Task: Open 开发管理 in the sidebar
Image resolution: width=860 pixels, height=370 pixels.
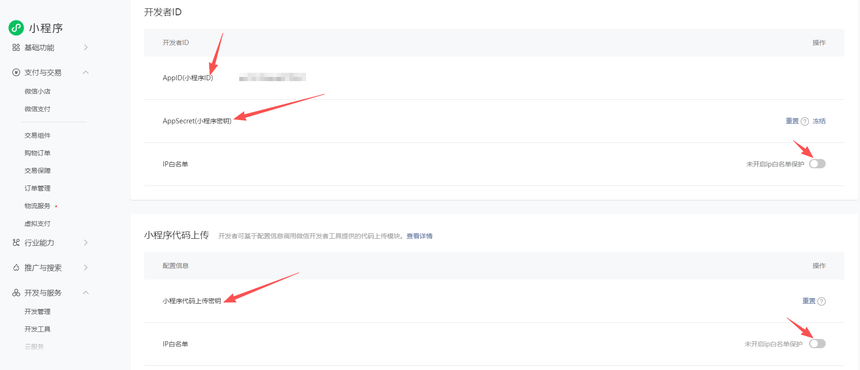Action: pyautogui.click(x=38, y=311)
